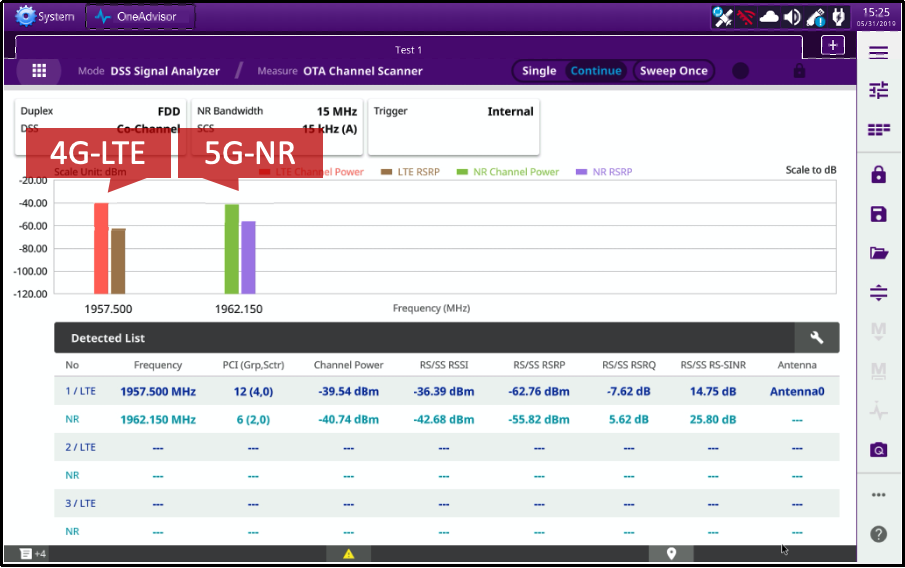Viewport: 905px width, 568px height.
Task: Open the System gear menu
Action: click(x=46, y=16)
